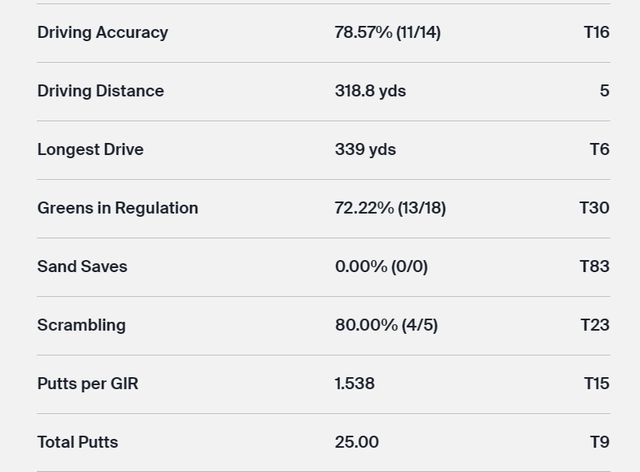
Task: Click the 339 yds value
Action: pyautogui.click(x=365, y=149)
